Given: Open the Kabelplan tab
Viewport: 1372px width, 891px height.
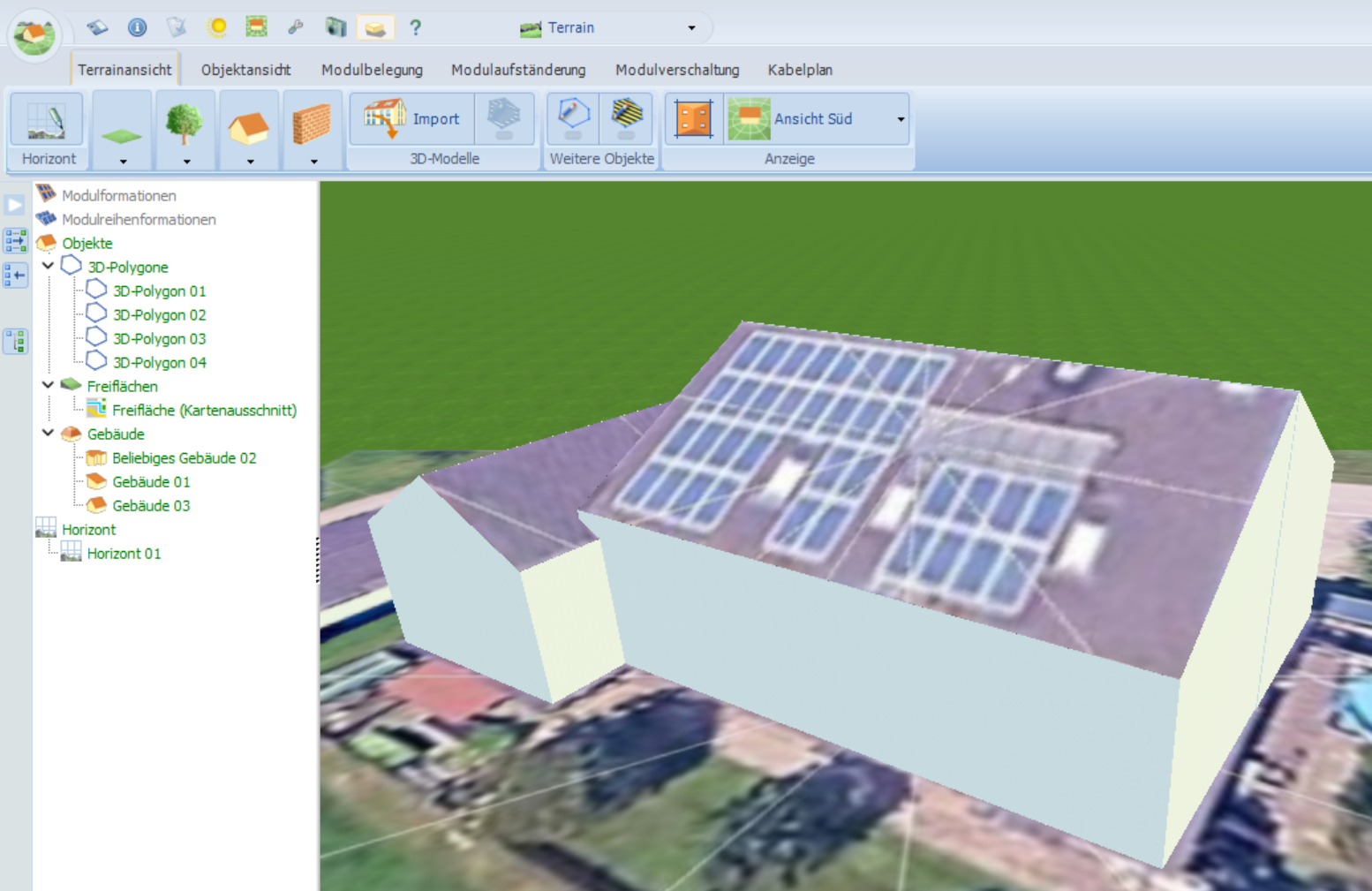Looking at the screenshot, I should (799, 70).
